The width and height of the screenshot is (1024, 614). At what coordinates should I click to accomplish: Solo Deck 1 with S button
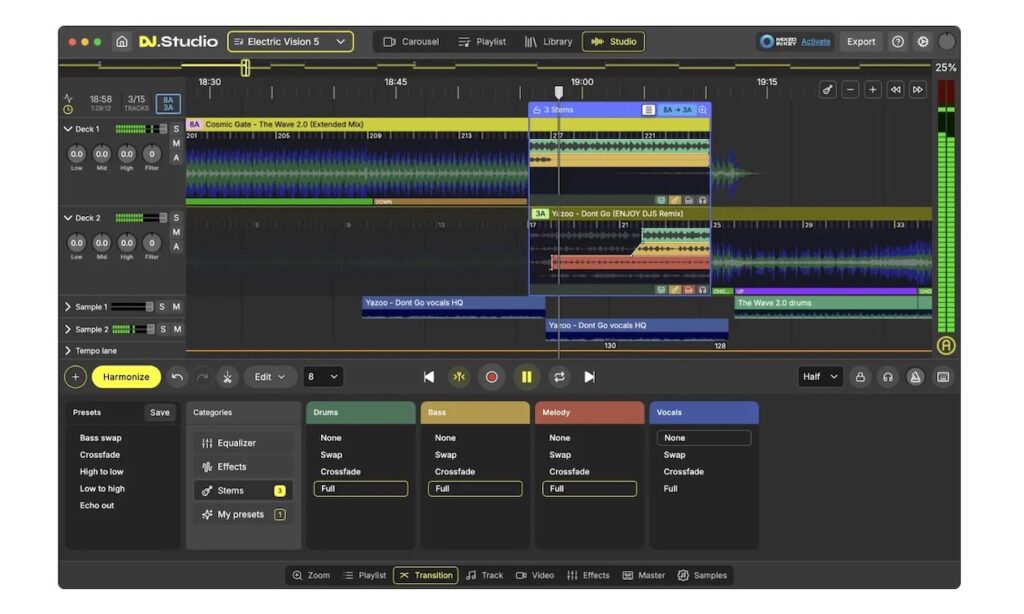(x=176, y=129)
